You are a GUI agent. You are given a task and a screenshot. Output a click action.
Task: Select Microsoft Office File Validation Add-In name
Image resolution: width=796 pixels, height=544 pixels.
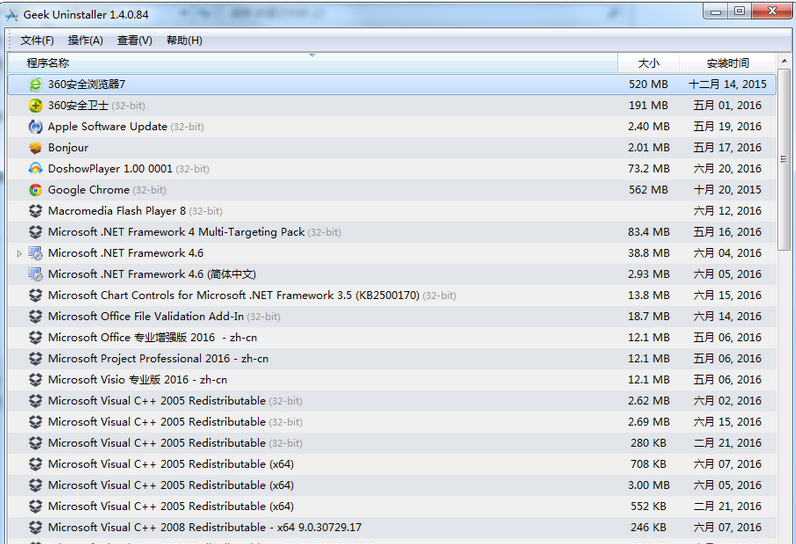146,316
